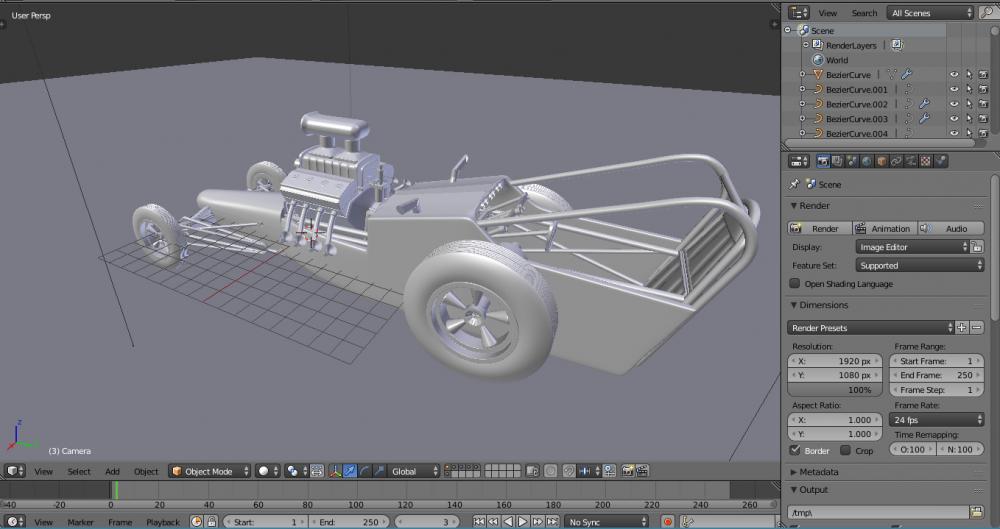Click the add render preset plus icon

[962, 327]
